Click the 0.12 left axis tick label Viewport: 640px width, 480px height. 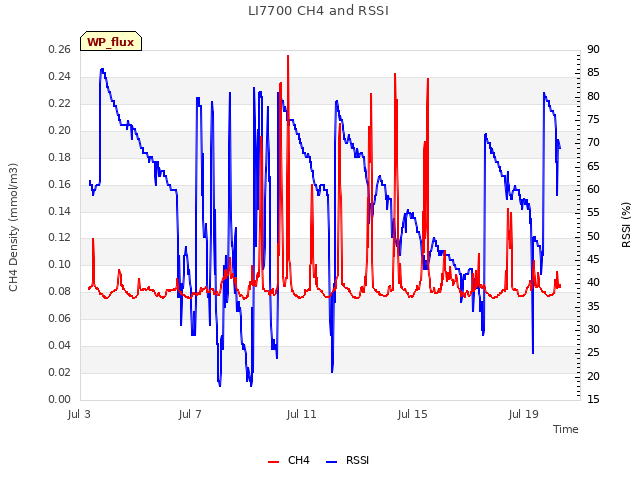pyautogui.click(x=60, y=237)
